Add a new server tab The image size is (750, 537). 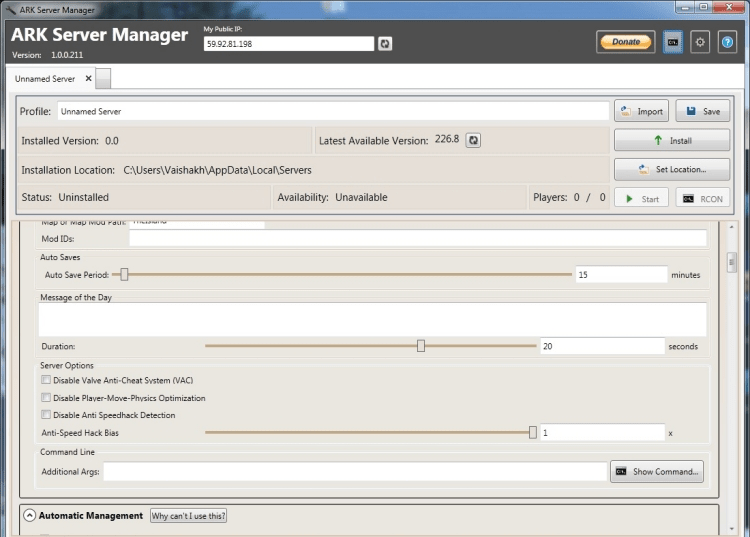pyautogui.click(x=103, y=78)
